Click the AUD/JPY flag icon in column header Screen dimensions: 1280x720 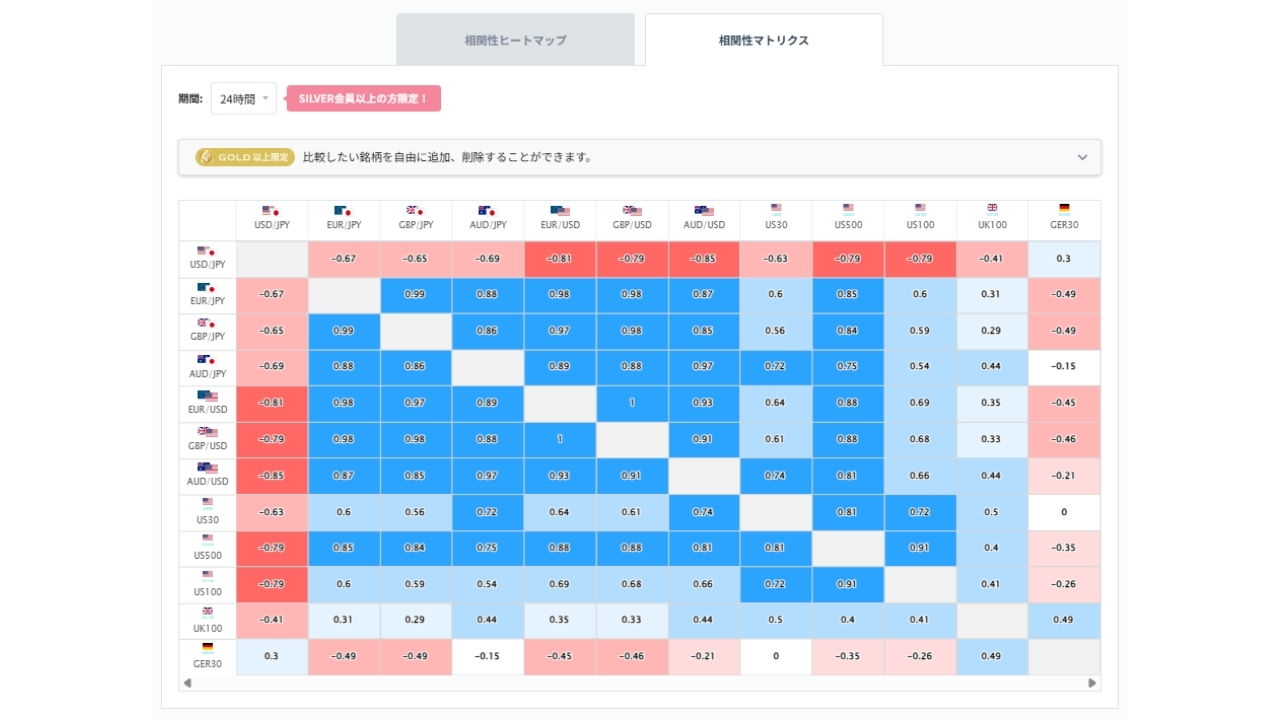tap(487, 211)
